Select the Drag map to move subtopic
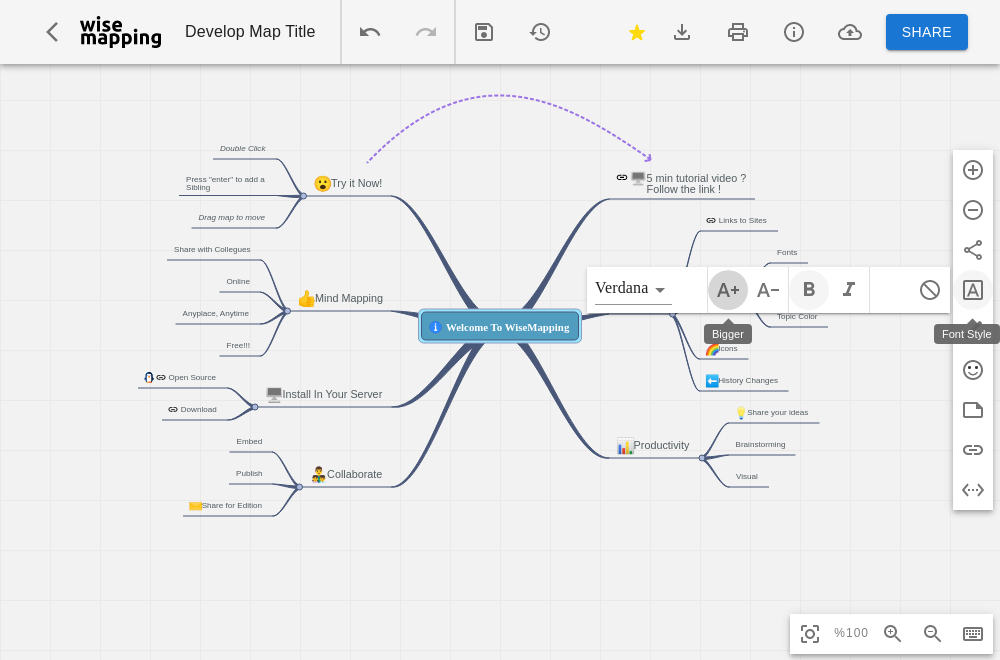 tap(232, 217)
